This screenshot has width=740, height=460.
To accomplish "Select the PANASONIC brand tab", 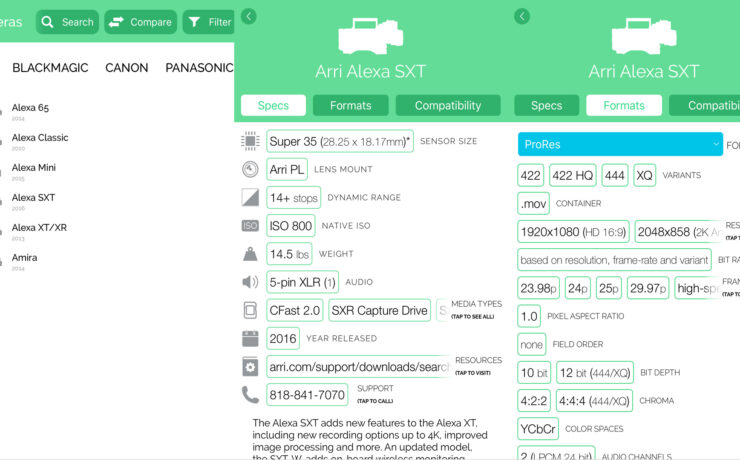I will 199,68.
